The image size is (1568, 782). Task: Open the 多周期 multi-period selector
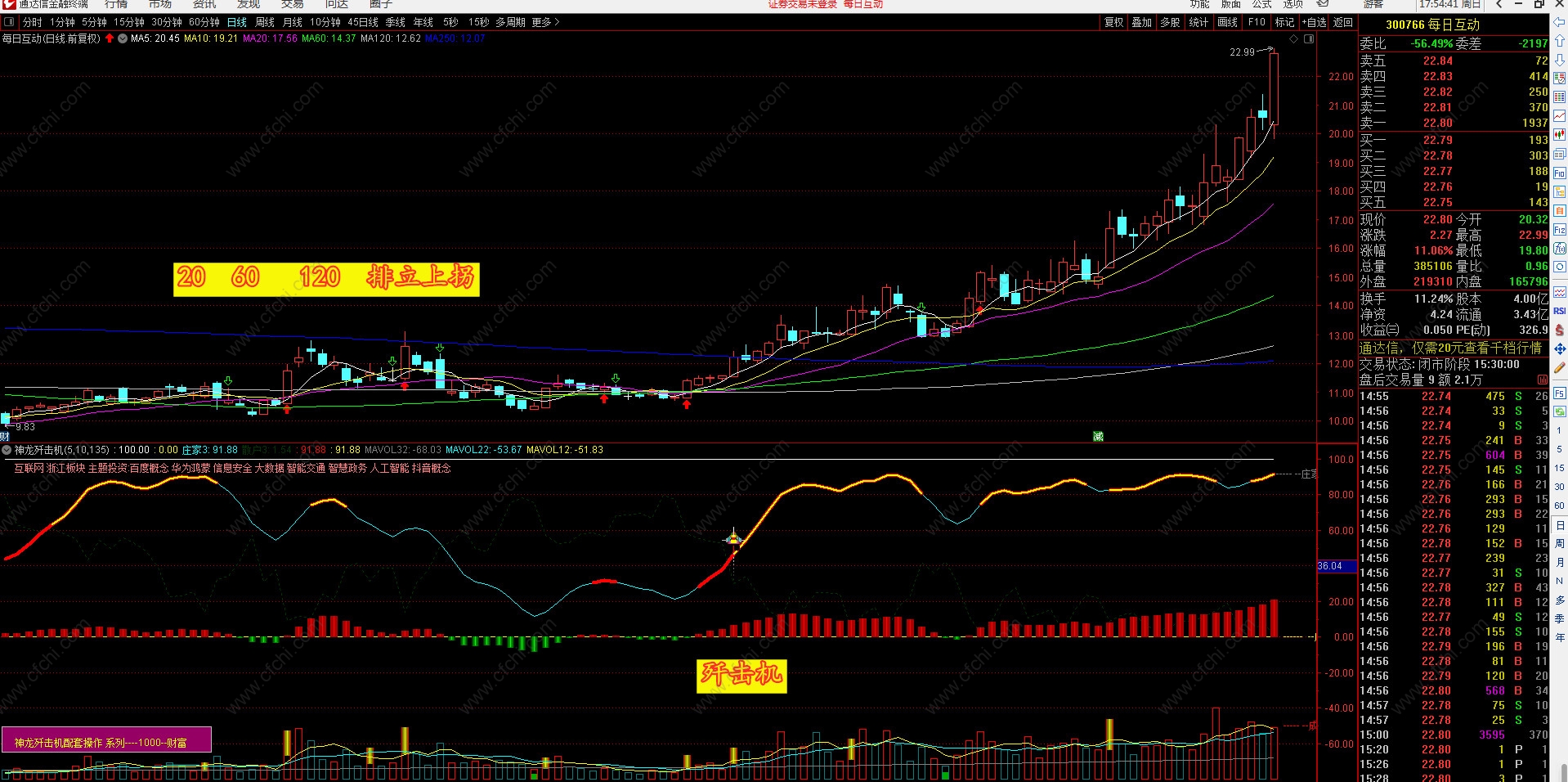click(x=510, y=22)
